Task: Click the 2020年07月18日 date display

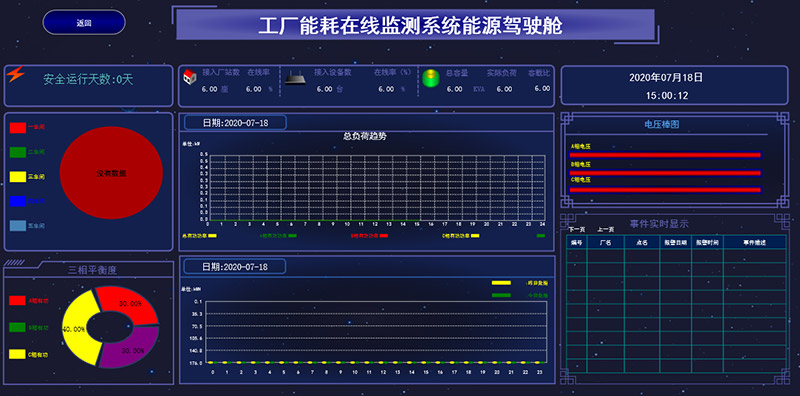Action: 666,78
